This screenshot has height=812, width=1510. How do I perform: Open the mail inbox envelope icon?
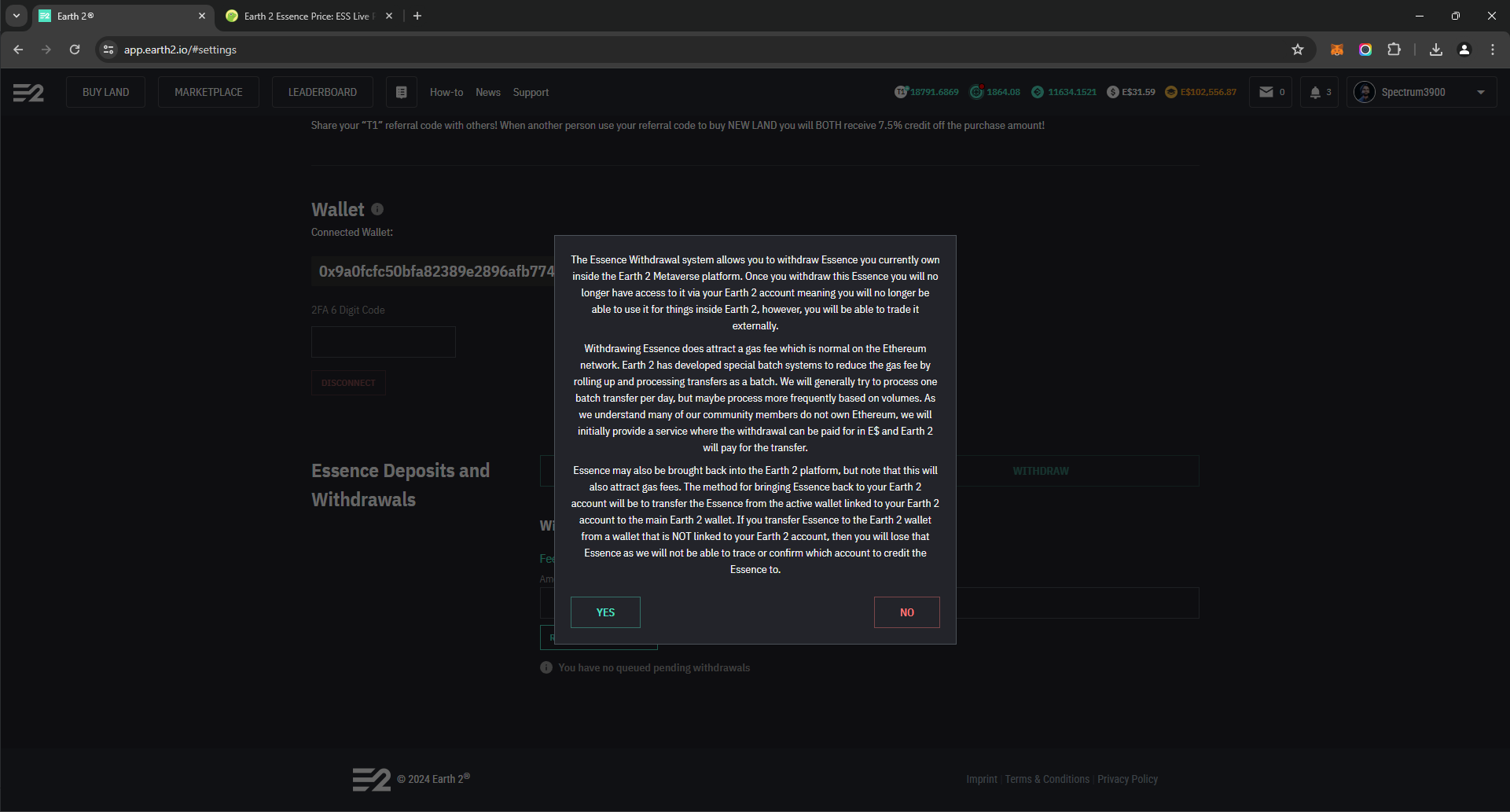(x=1266, y=92)
